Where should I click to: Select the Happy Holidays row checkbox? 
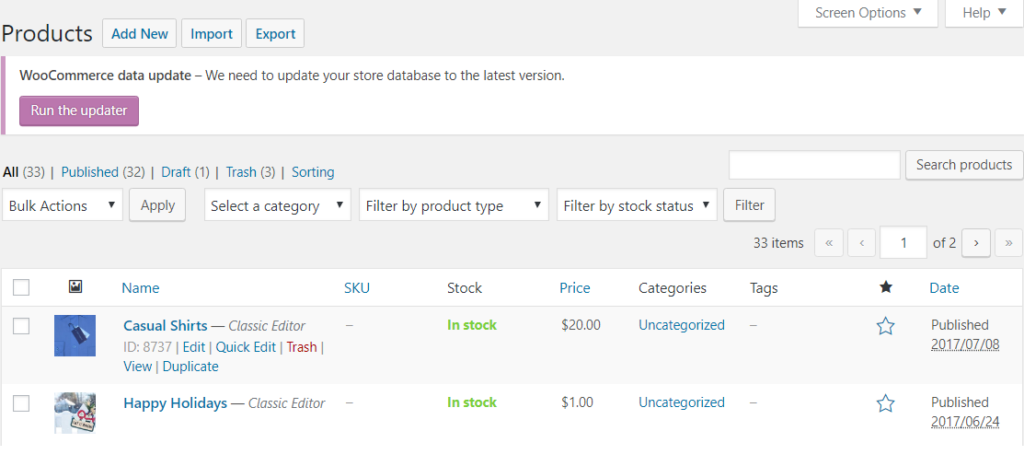(21, 403)
